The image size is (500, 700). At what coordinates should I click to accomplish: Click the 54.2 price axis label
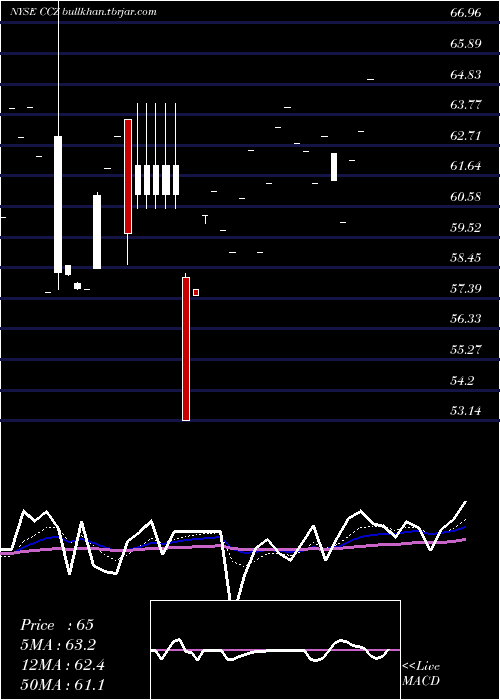(462, 381)
